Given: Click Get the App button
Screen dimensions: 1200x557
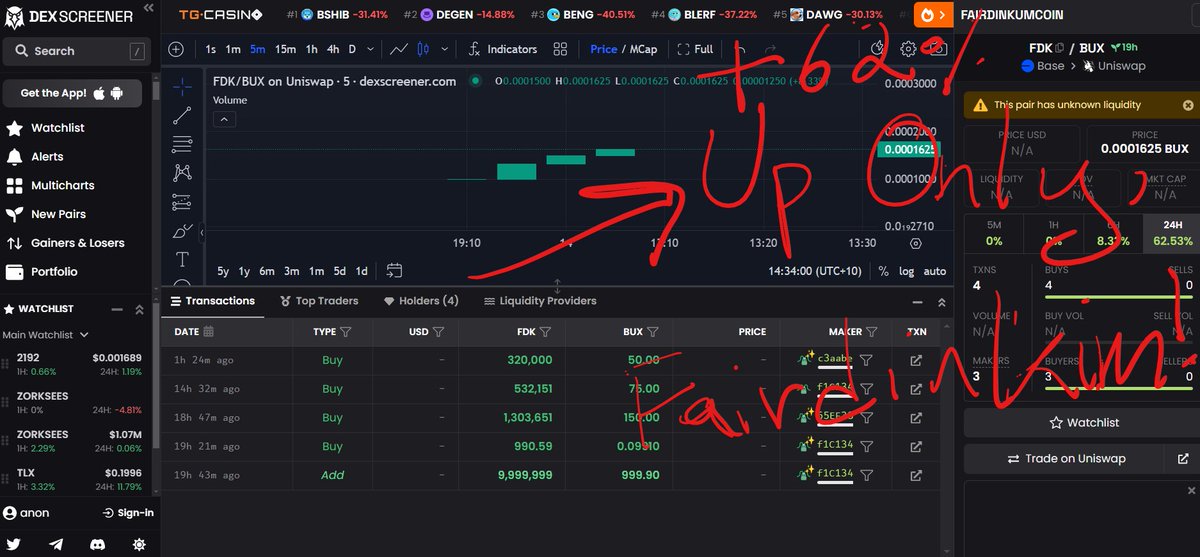Looking at the screenshot, I should (72, 93).
